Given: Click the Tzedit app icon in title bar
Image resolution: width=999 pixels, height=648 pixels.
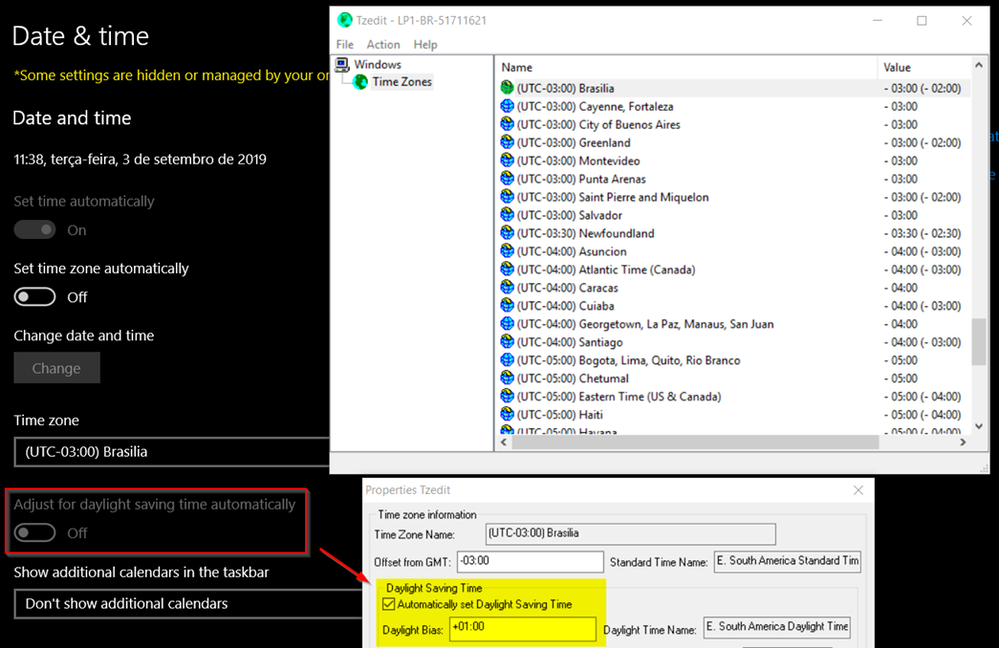Looking at the screenshot, I should point(345,20).
